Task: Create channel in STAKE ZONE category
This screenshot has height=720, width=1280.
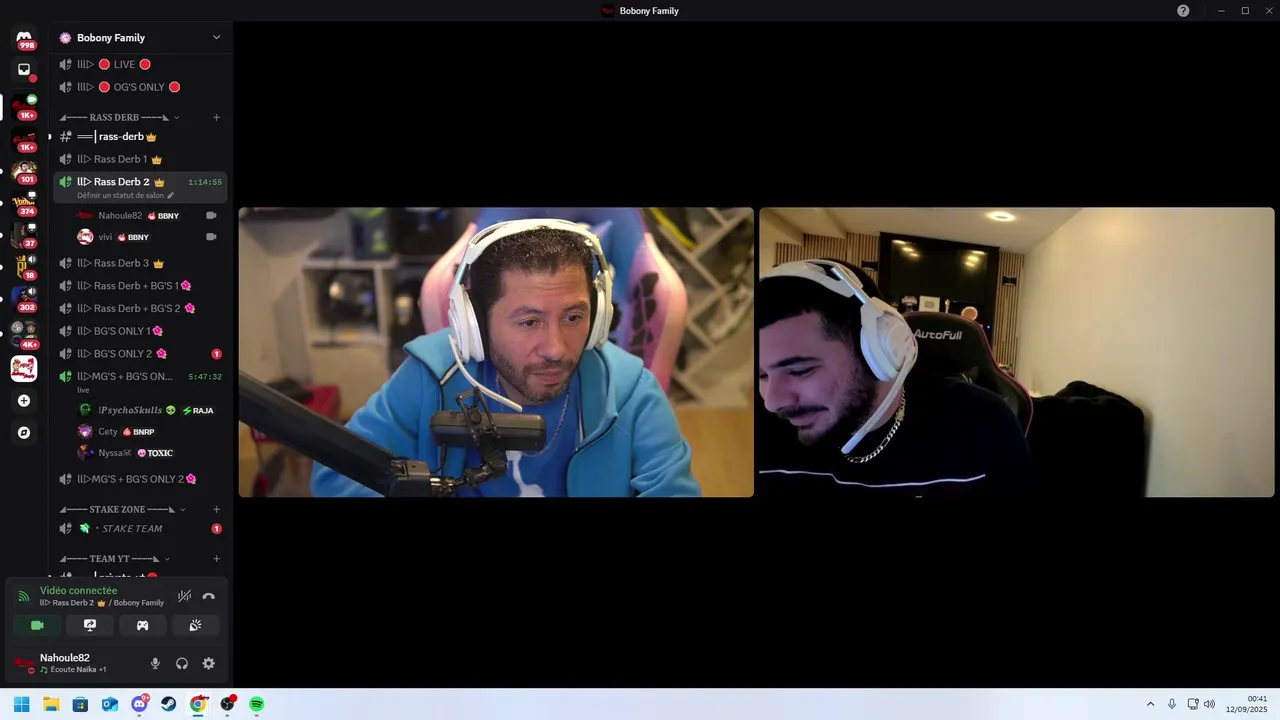Action: coord(216,509)
